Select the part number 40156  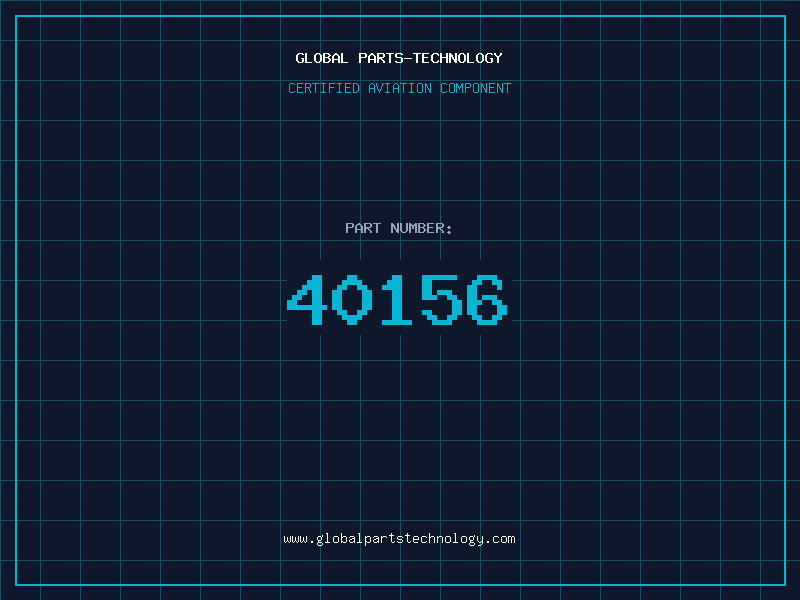[397, 299]
